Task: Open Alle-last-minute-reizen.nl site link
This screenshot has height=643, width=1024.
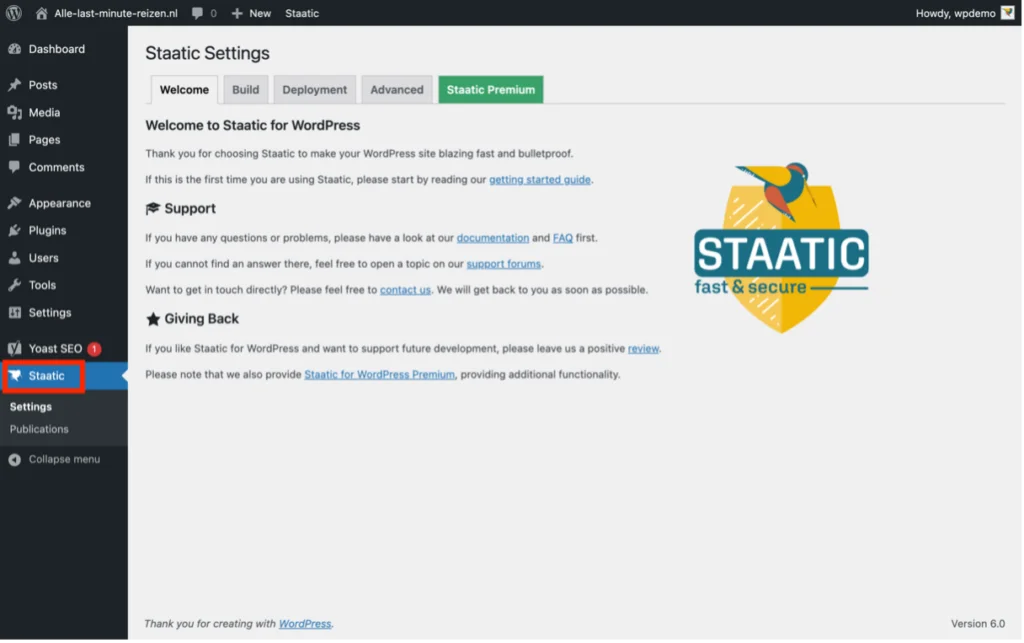Action: pos(116,13)
